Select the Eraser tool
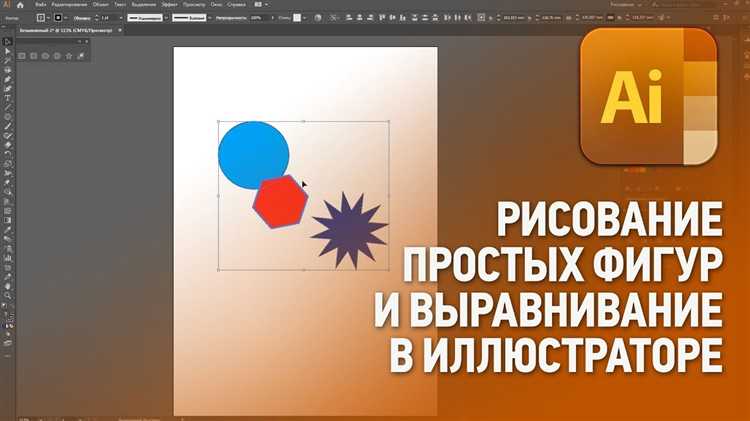This screenshot has height=421, width=750. tap(7, 145)
